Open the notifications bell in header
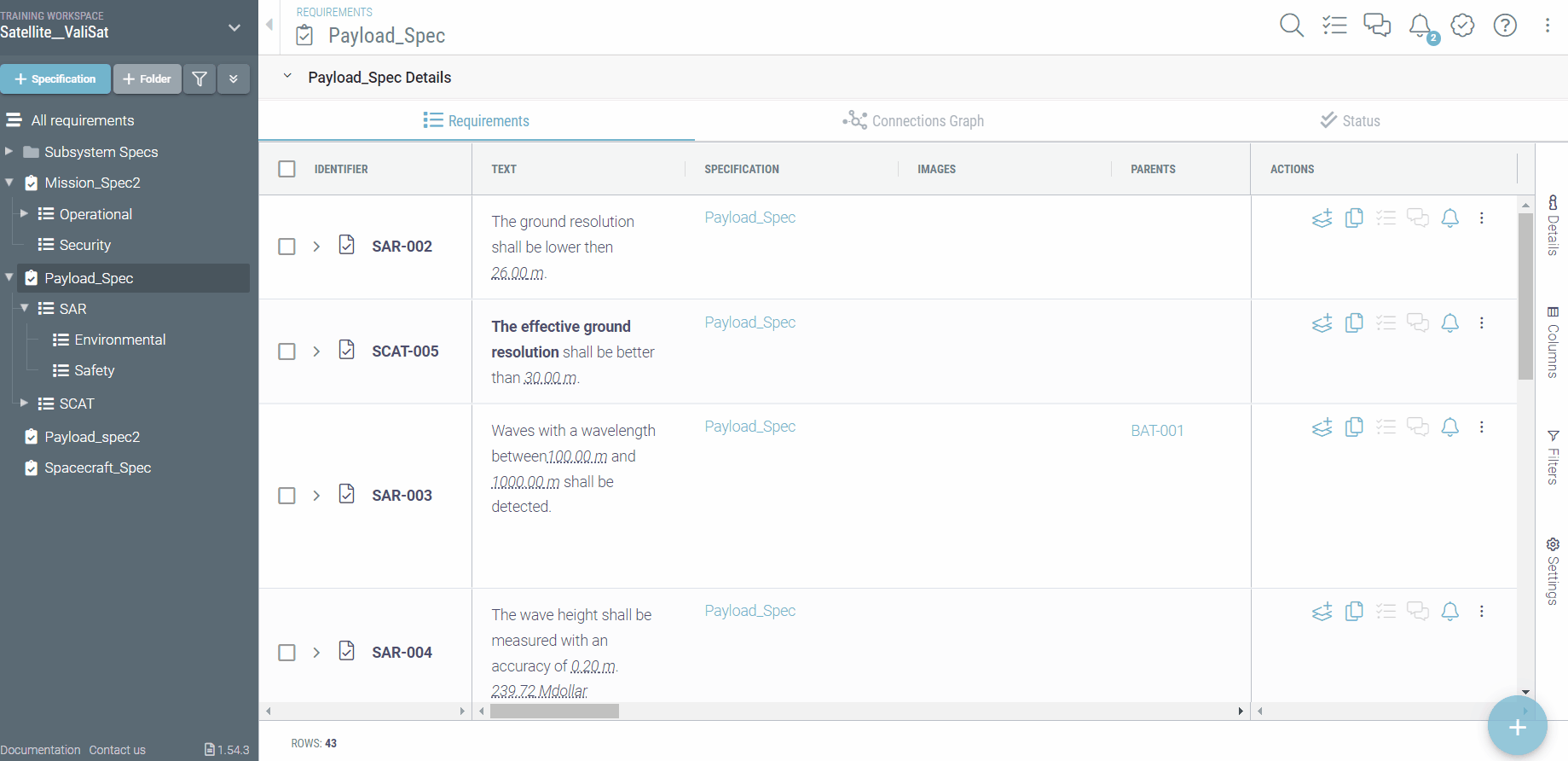The image size is (1568, 761). (x=1420, y=26)
